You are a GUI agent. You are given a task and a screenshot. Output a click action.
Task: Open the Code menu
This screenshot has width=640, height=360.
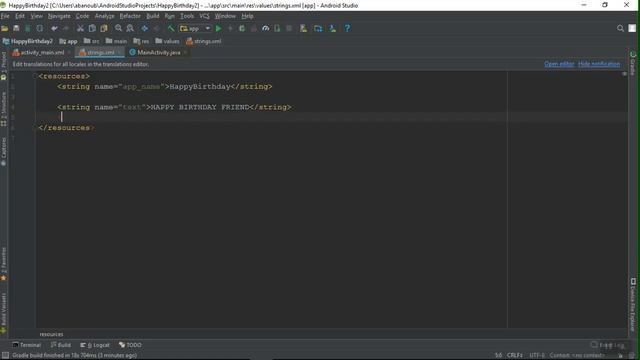click(82, 16)
